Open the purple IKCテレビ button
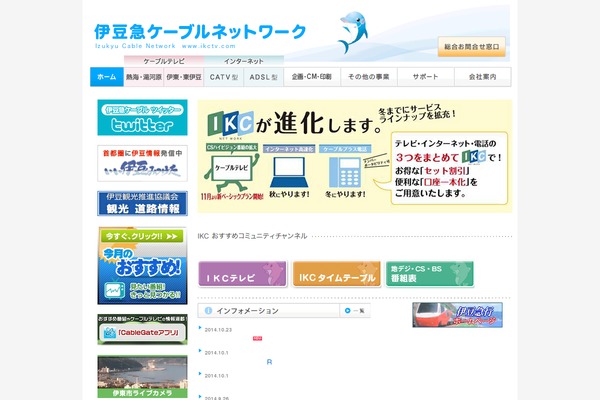This screenshot has width=600, height=400. pyautogui.click(x=243, y=274)
